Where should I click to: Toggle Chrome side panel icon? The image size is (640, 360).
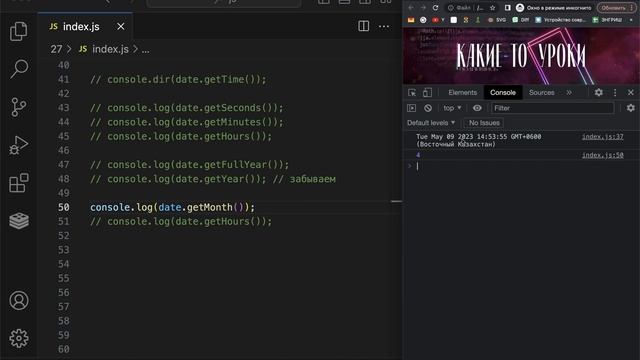pos(507,8)
